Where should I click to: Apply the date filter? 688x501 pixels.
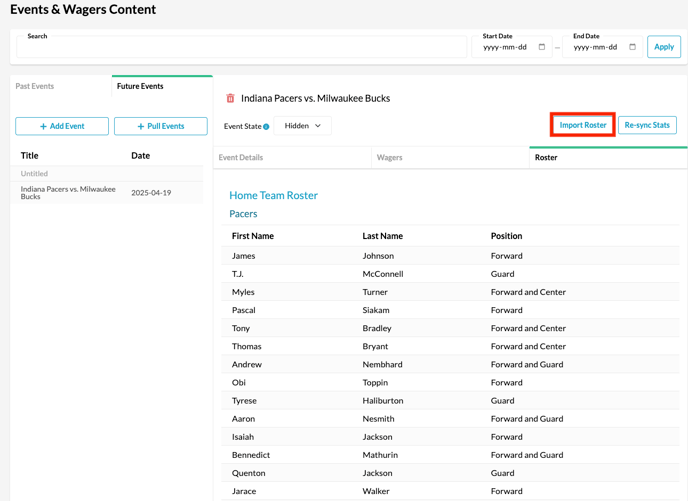pos(664,47)
